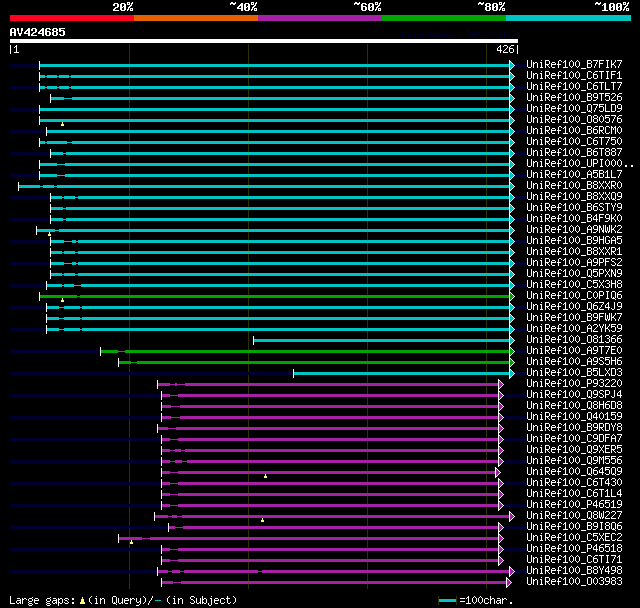Click the green ~80% legend segment
The height and width of the screenshot is (608, 640).
coord(444,18)
